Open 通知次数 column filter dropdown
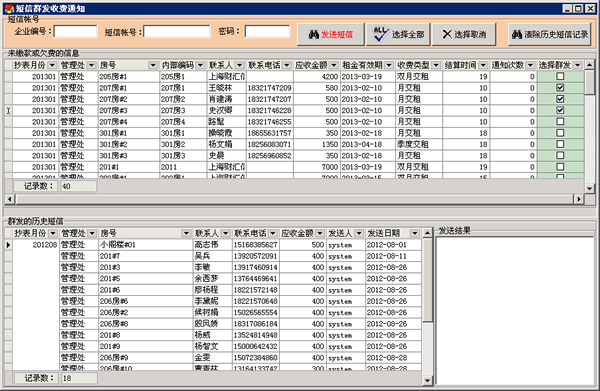Viewport: 600px width, 391px height. pos(530,65)
